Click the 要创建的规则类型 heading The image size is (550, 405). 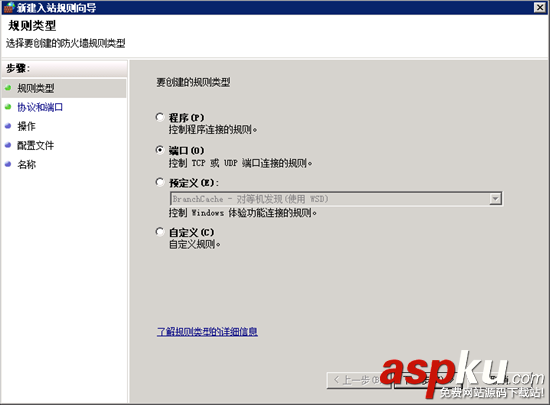[193, 82]
